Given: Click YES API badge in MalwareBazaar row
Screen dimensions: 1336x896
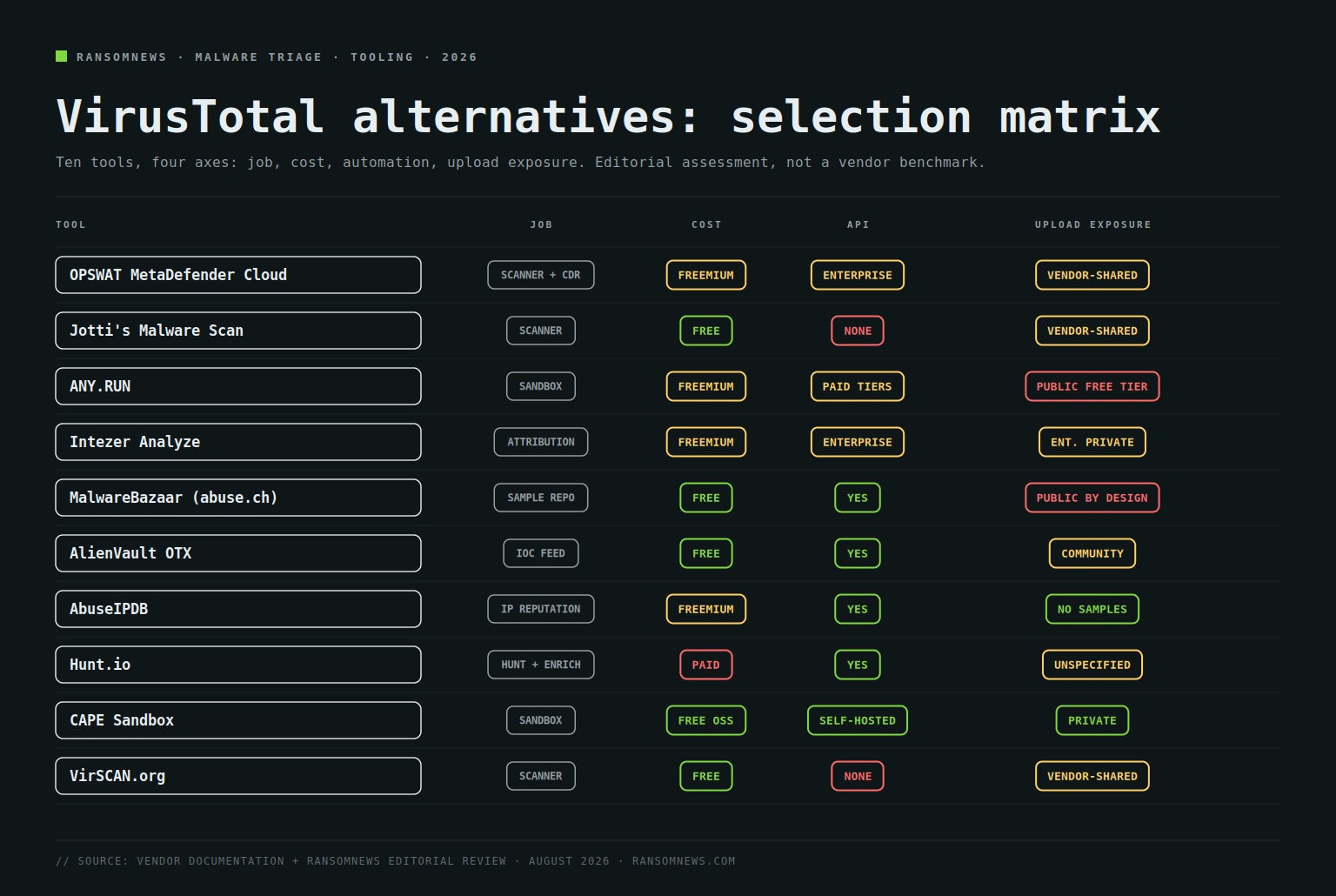Looking at the screenshot, I should pyautogui.click(x=858, y=498).
